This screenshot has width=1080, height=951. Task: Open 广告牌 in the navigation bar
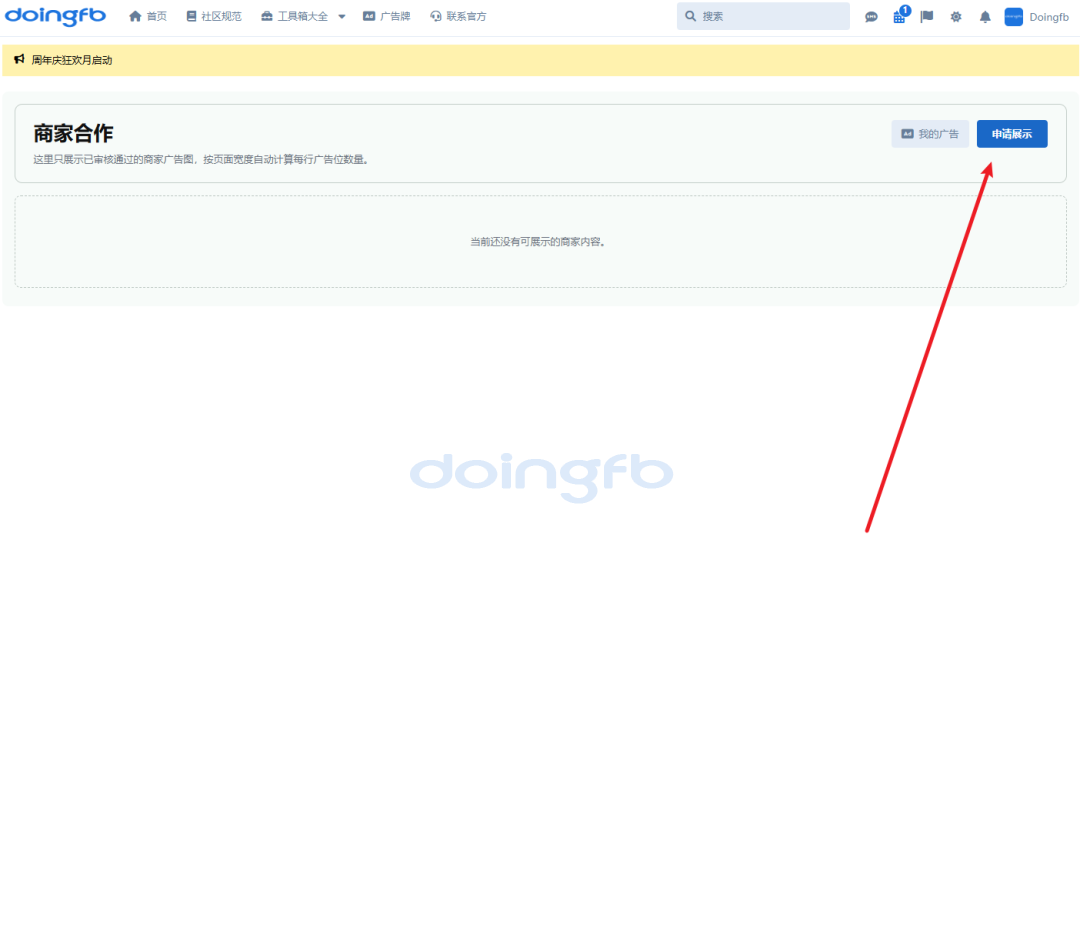pos(387,17)
